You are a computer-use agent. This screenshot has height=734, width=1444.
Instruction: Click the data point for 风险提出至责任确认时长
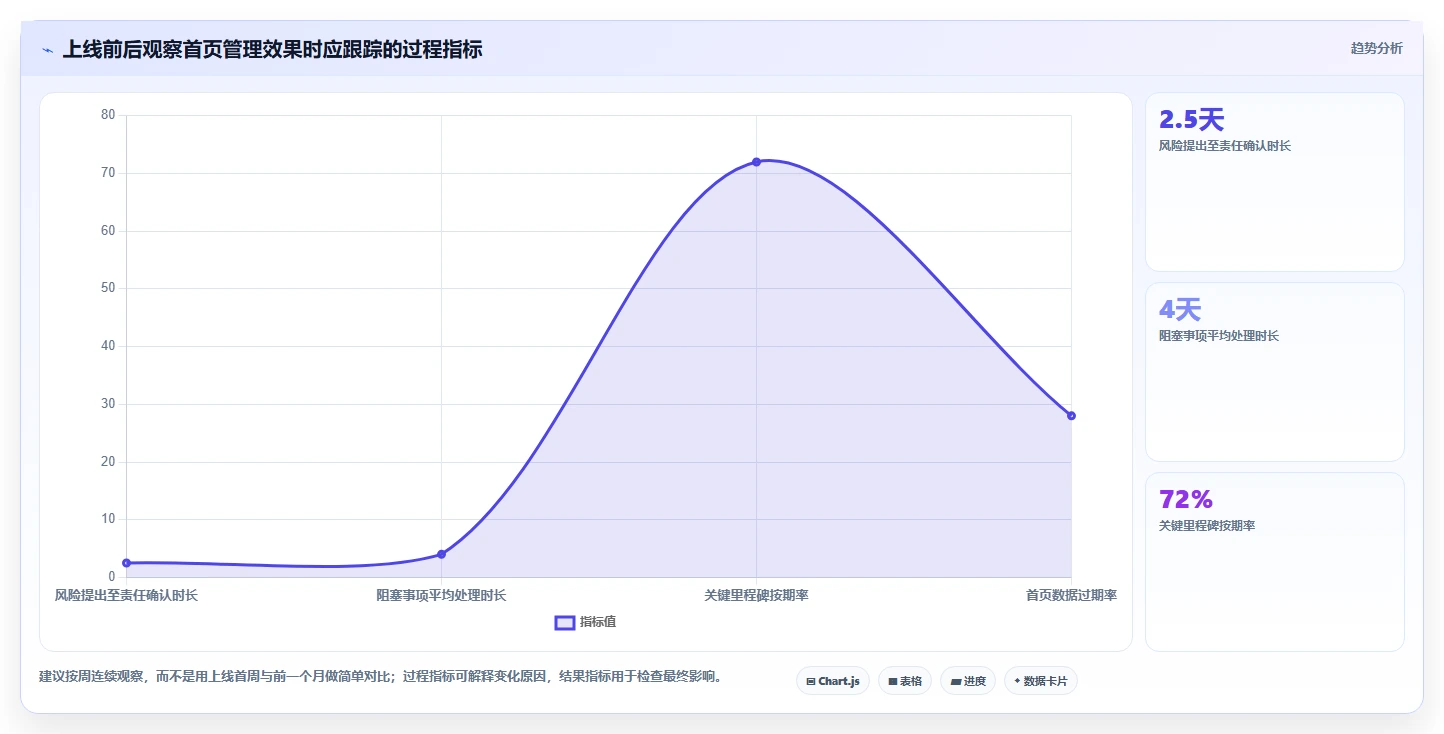126,563
